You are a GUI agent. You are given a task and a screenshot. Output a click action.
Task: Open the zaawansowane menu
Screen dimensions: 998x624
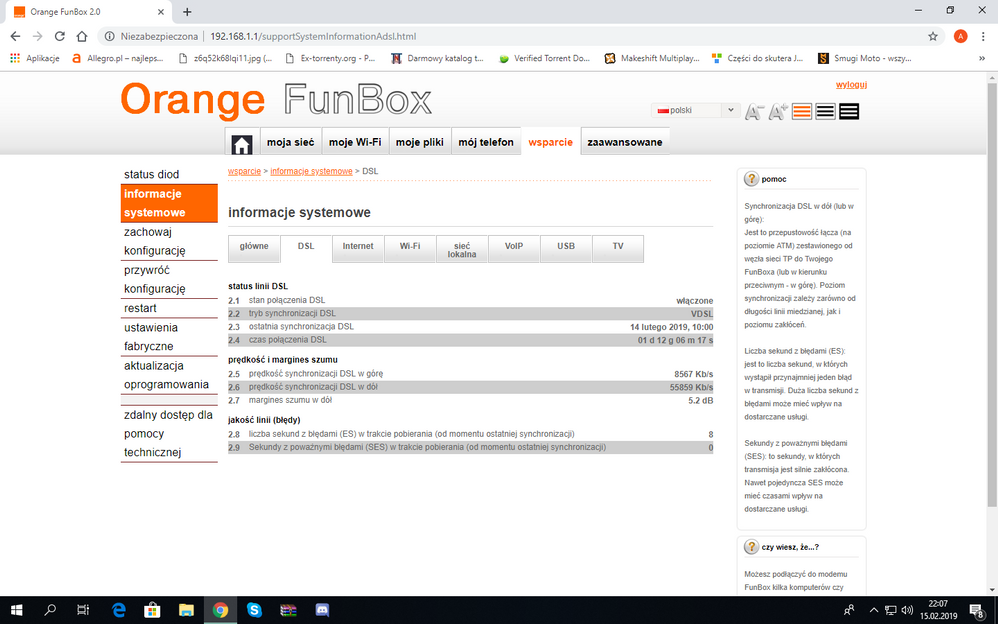click(x=624, y=142)
